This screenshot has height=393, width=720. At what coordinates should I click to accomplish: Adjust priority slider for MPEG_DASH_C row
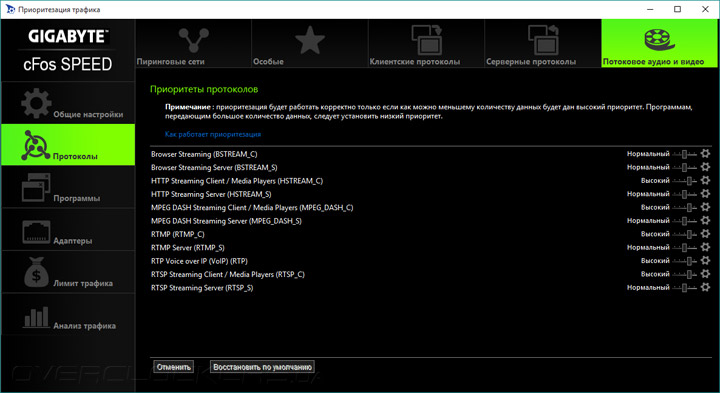tap(685, 208)
